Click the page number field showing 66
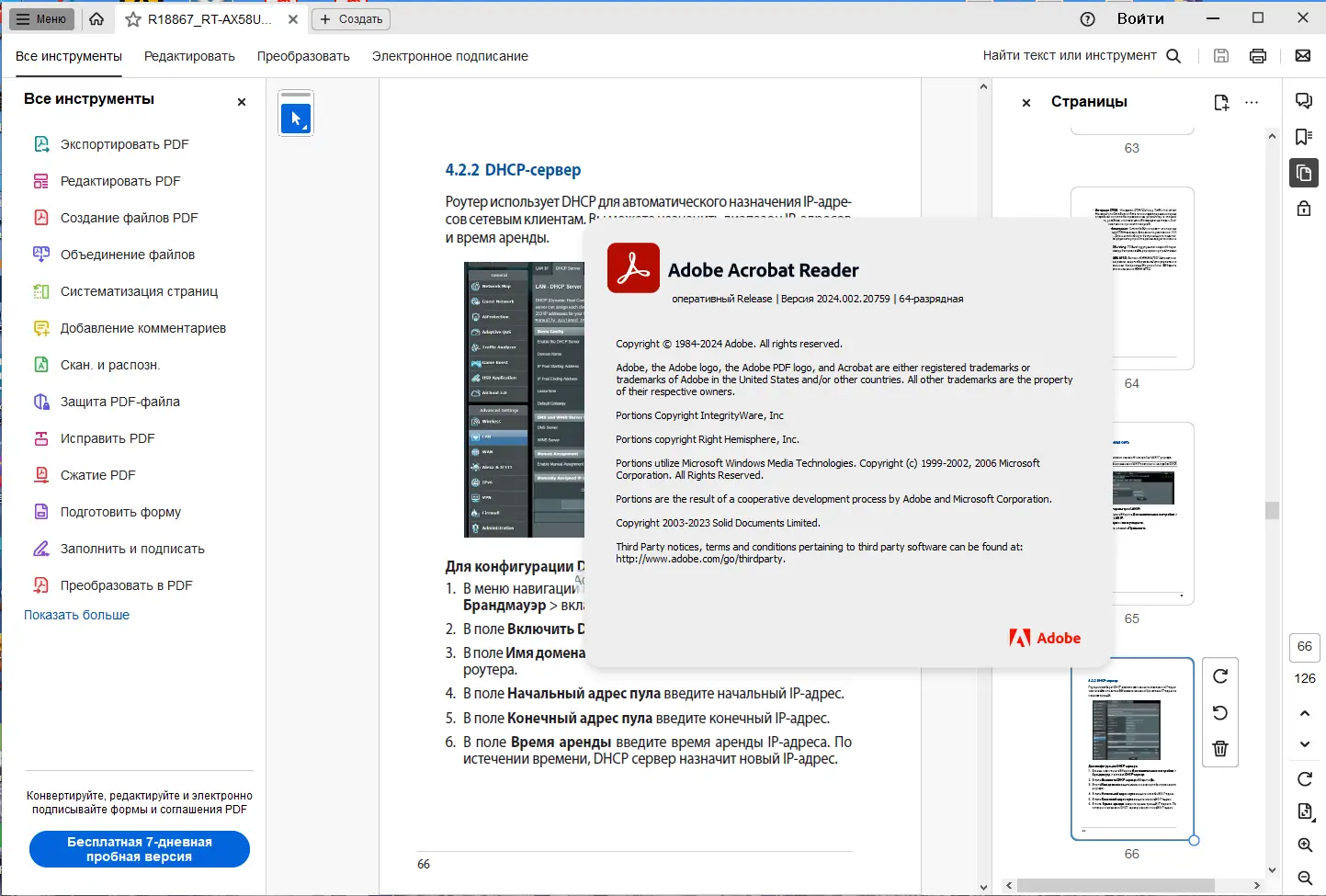 pos(1305,647)
